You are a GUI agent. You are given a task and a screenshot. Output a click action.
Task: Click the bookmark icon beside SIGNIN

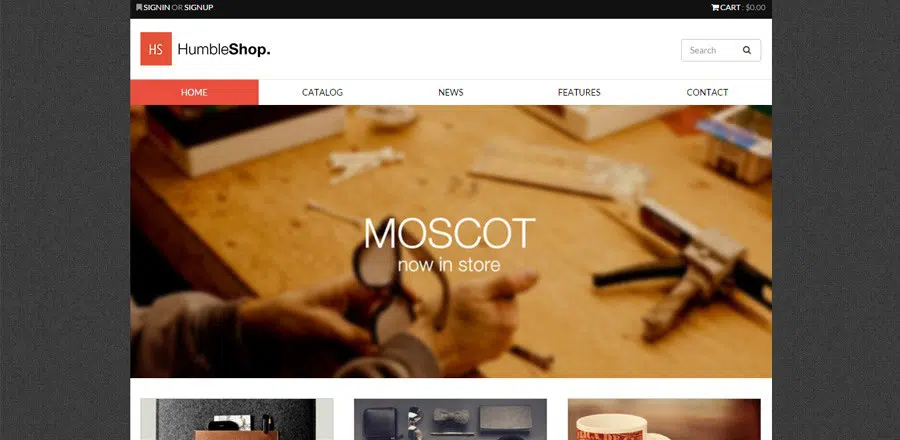tap(139, 7)
